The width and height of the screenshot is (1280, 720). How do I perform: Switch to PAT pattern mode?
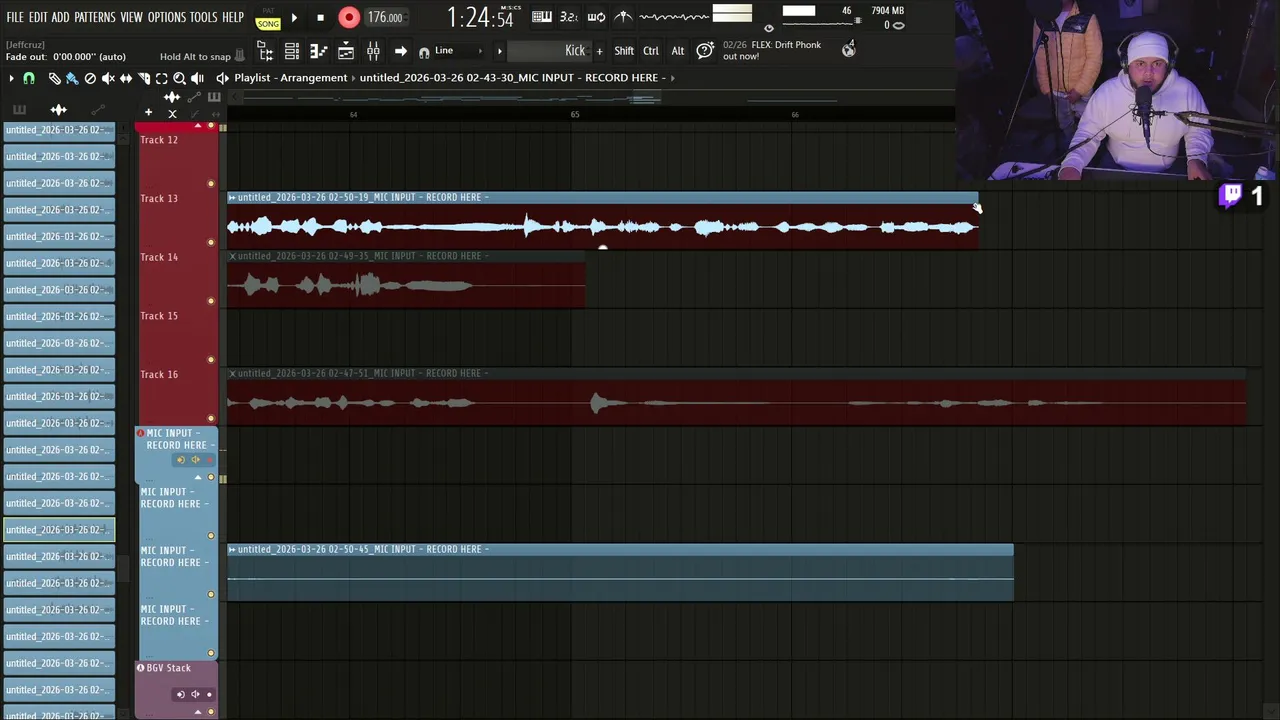(x=268, y=11)
